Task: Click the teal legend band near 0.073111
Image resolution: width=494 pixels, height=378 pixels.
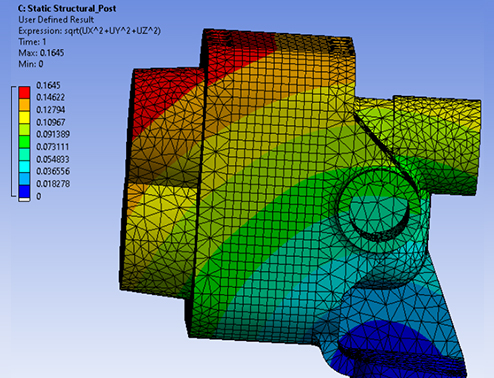Action: 24,154
